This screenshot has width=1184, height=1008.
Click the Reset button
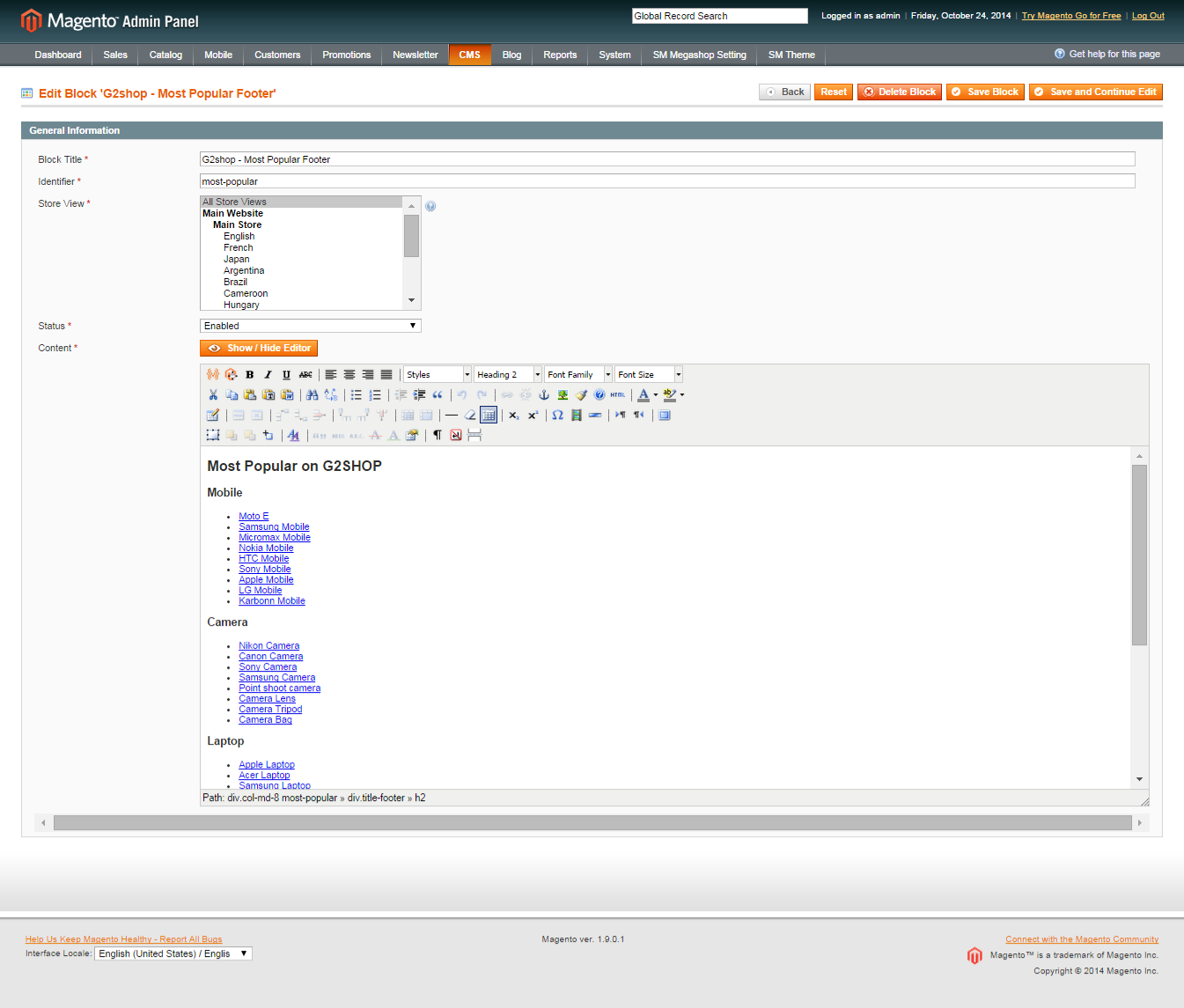click(834, 92)
